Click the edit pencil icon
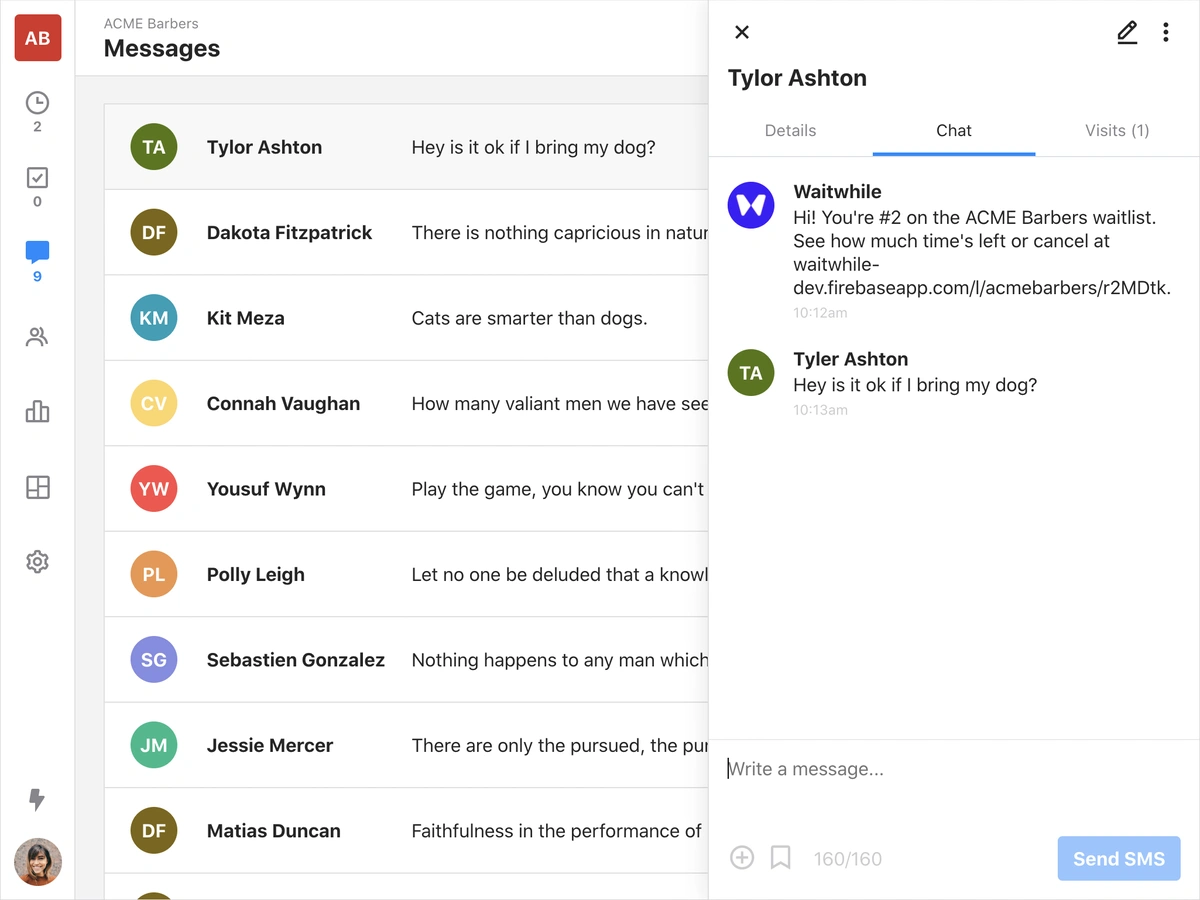The height and width of the screenshot is (900, 1200). (1127, 32)
